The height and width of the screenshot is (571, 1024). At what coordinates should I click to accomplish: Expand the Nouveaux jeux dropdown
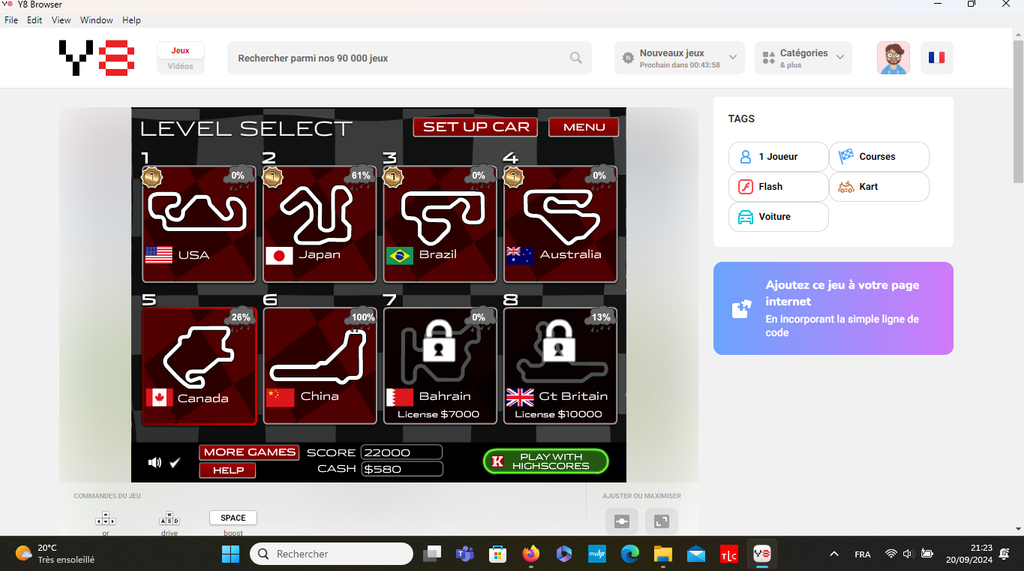click(679, 57)
